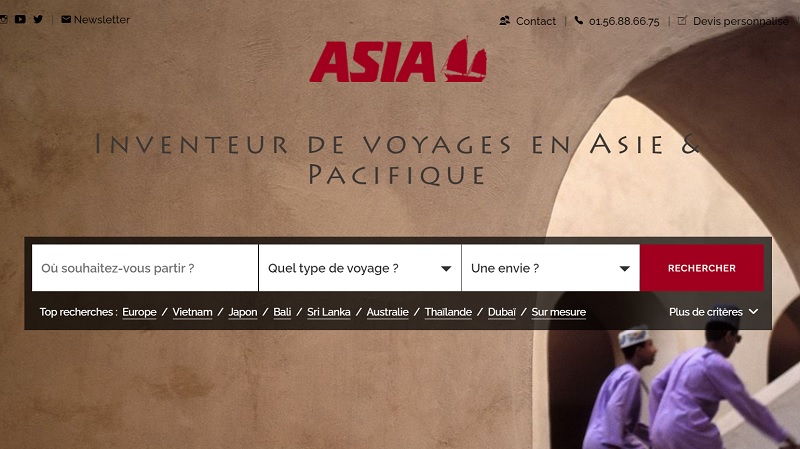The height and width of the screenshot is (449, 800).
Task: Focus the 'Où souhaitez-vous partir ?' field
Action: [145, 268]
